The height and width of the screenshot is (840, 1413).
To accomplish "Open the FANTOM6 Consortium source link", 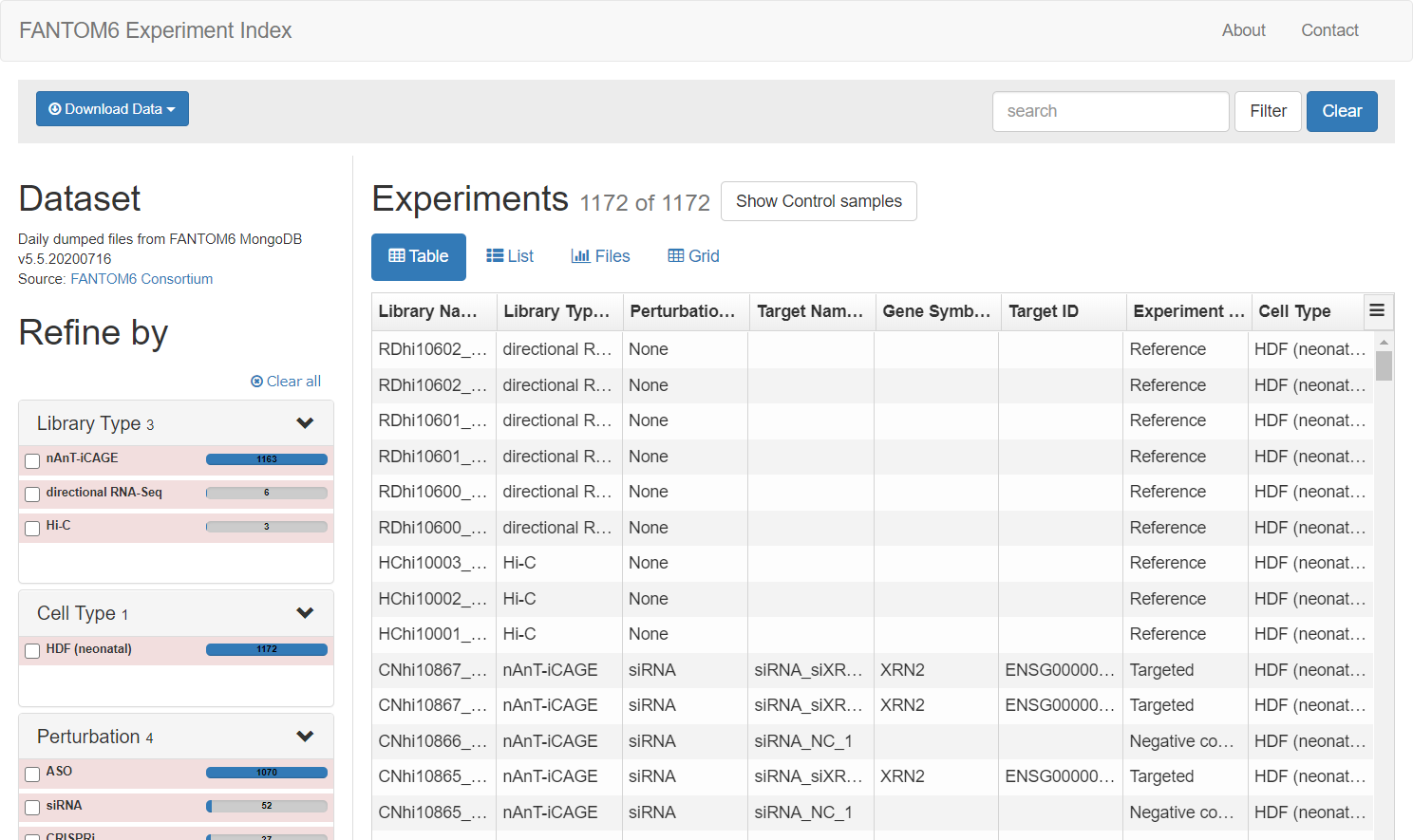I will coord(141,279).
